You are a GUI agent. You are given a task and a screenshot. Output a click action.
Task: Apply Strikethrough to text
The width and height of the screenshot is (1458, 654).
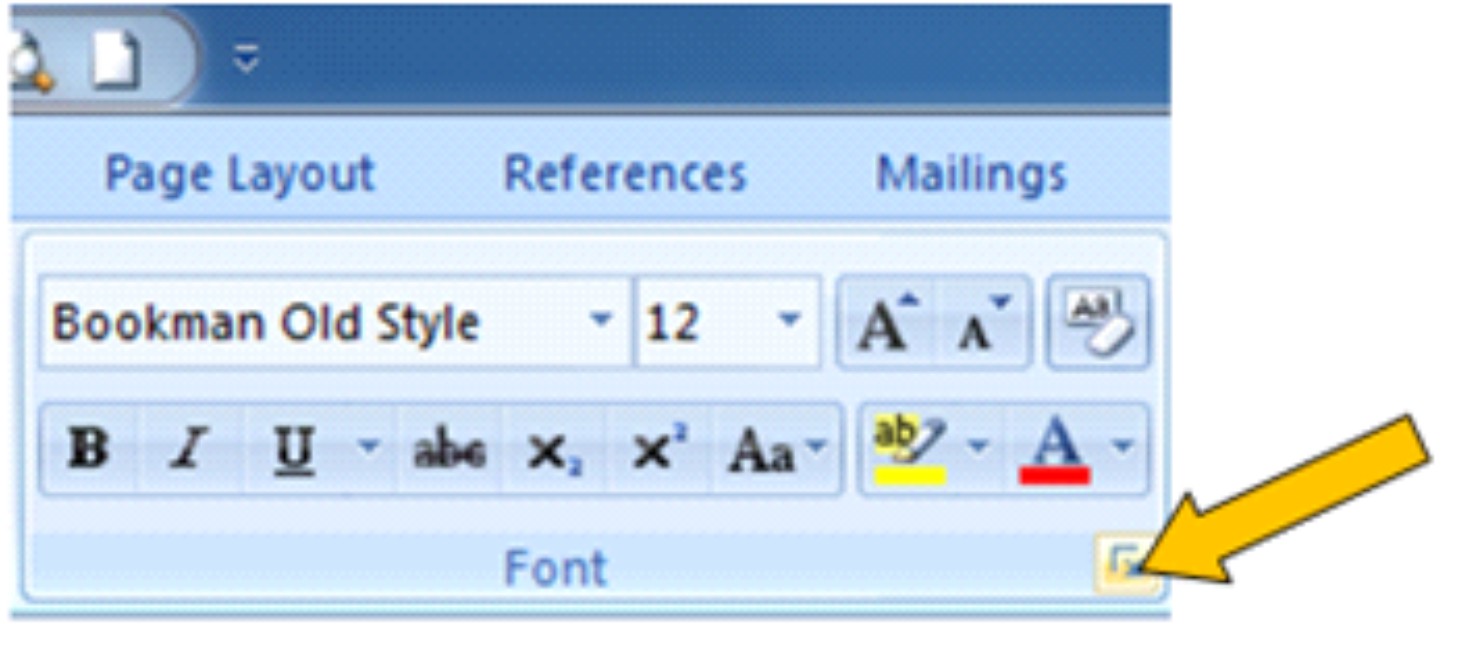click(x=449, y=451)
